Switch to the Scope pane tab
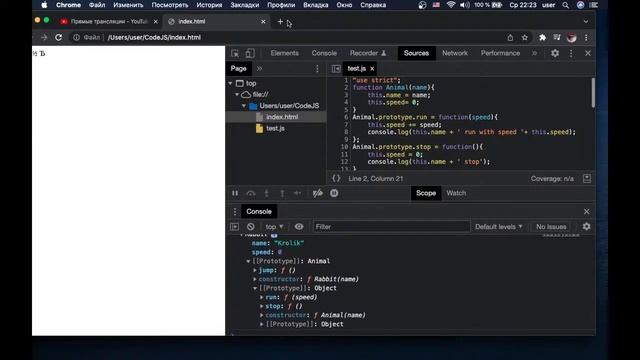The height and width of the screenshot is (360, 640). 426,193
